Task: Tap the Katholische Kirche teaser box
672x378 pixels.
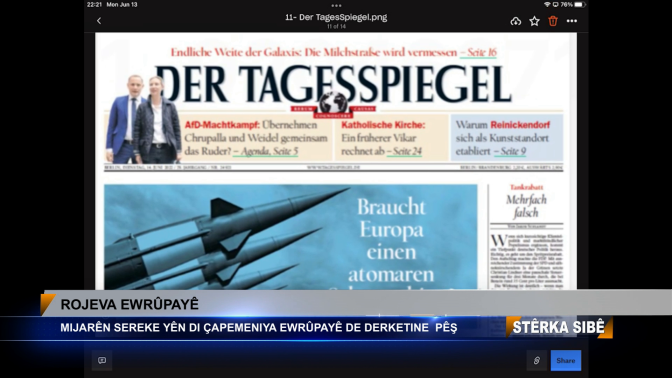Action: click(383, 138)
